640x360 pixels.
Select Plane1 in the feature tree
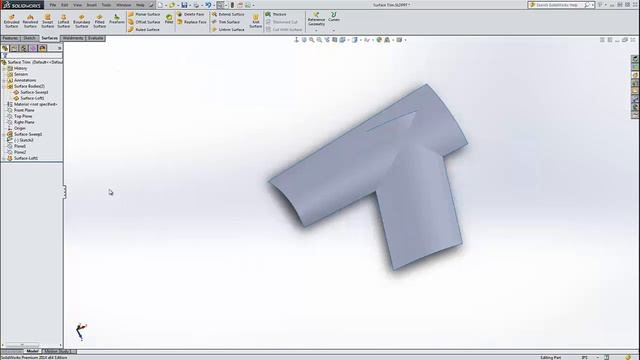pyautogui.click(x=20, y=146)
